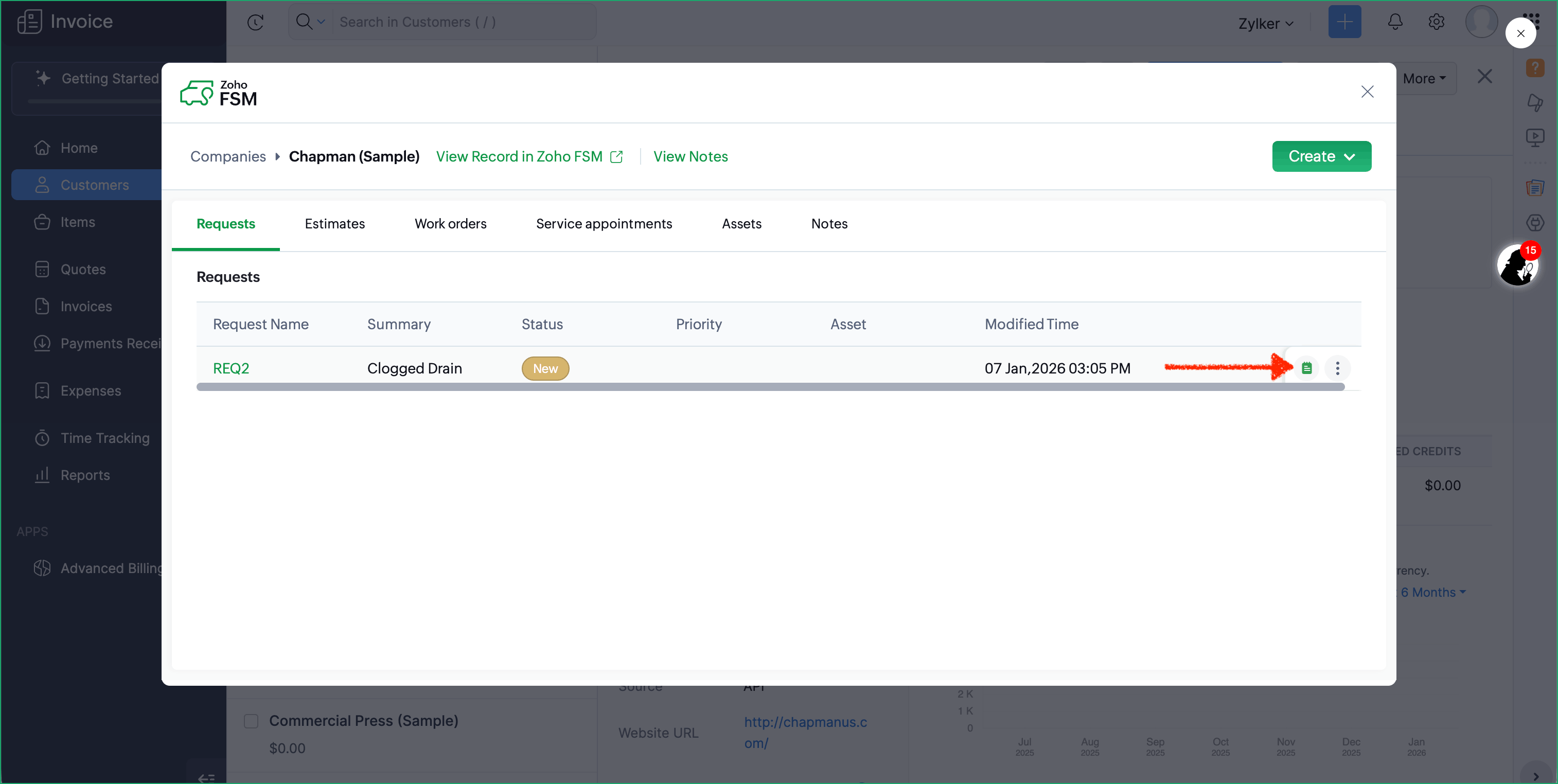Open the settings gear icon
Screen dimensions: 1558x784
click(x=1436, y=22)
